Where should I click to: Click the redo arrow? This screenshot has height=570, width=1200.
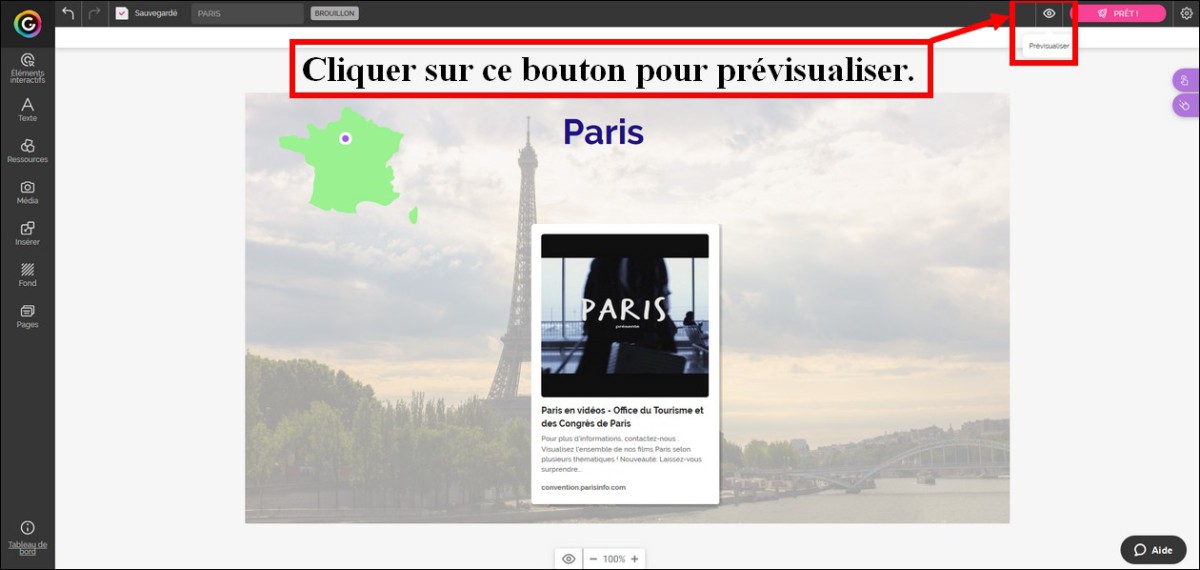[95, 13]
